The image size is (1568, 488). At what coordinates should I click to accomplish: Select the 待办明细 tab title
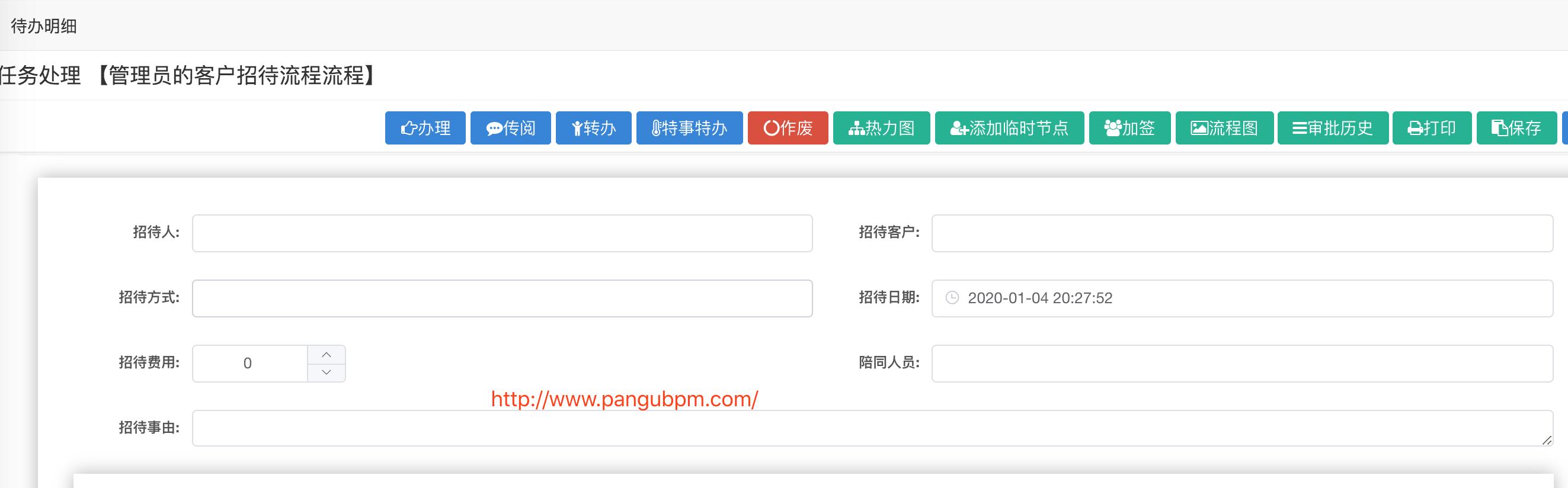tap(44, 26)
